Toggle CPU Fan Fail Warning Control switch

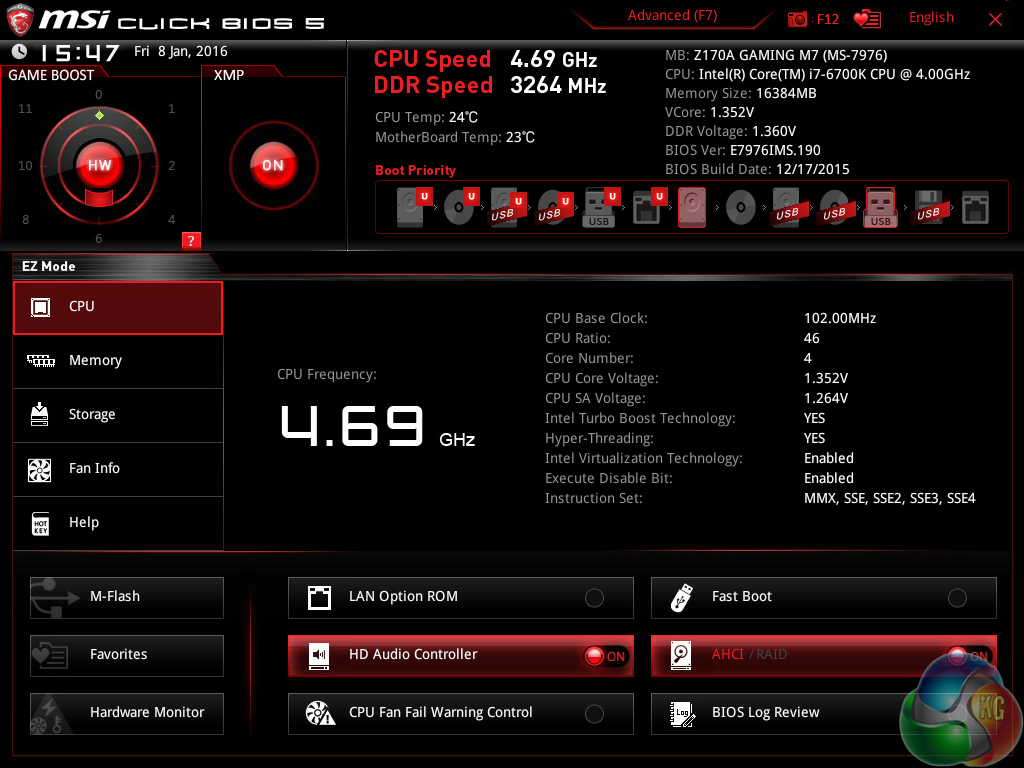pos(594,714)
